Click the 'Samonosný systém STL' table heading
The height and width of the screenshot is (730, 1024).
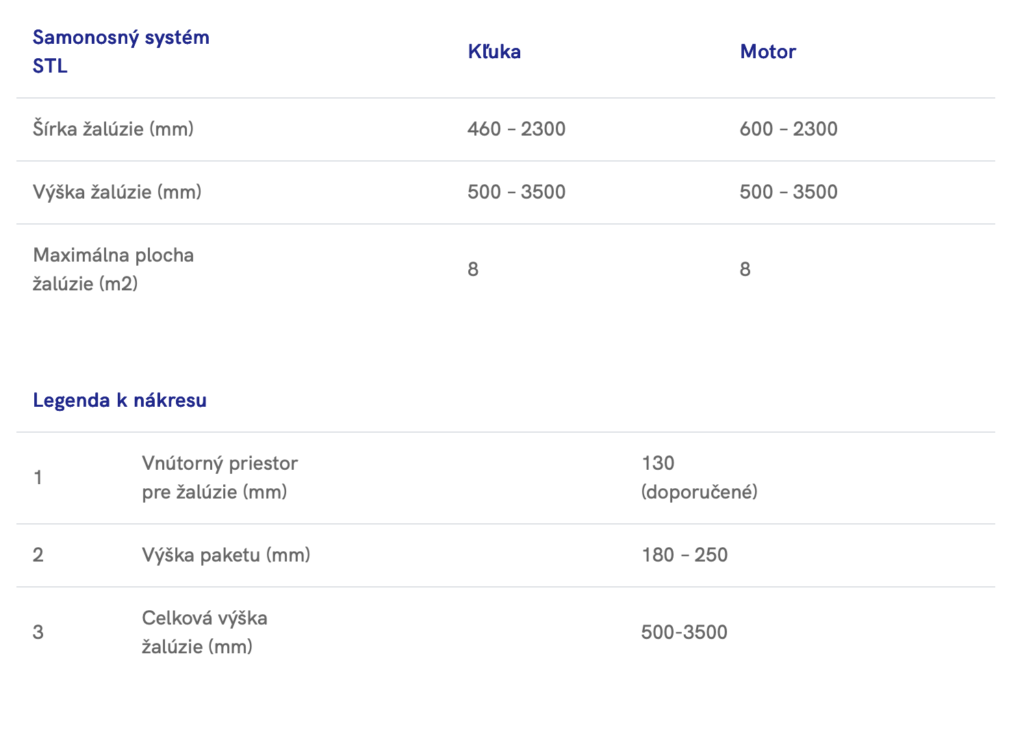click(x=121, y=52)
